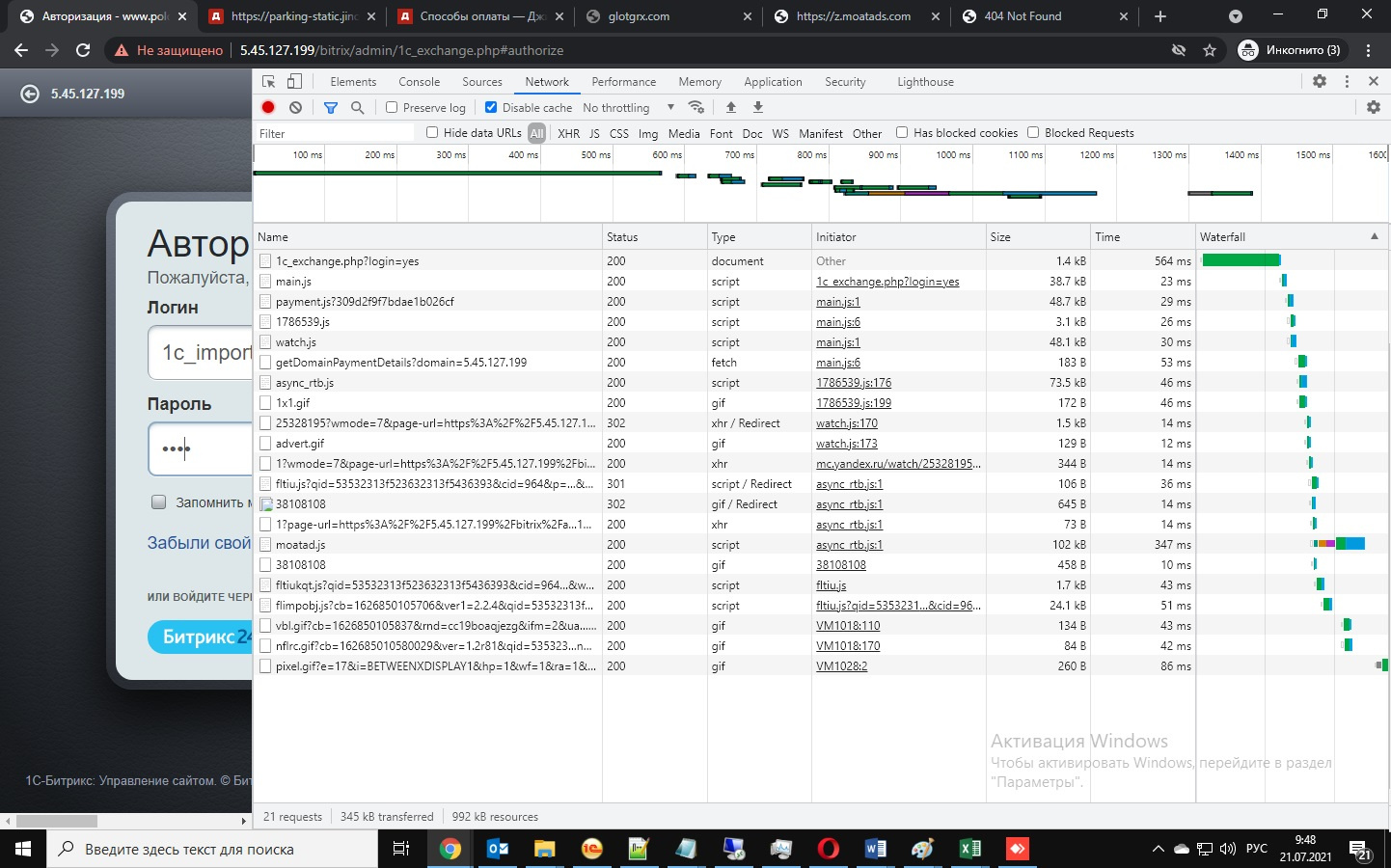
Task: Open Outlook from the taskbar
Action: (x=498, y=849)
